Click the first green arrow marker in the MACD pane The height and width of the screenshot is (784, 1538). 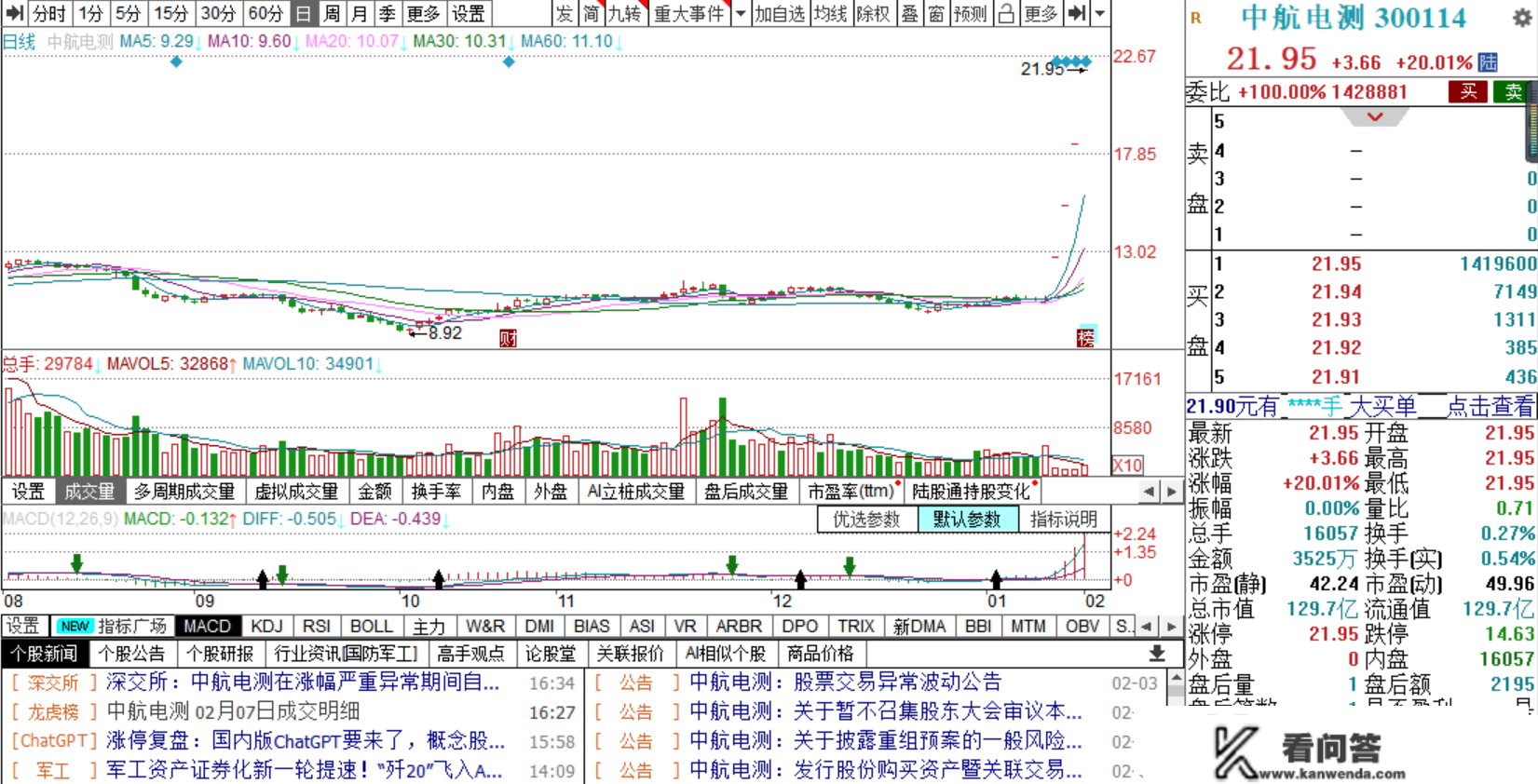point(77,563)
